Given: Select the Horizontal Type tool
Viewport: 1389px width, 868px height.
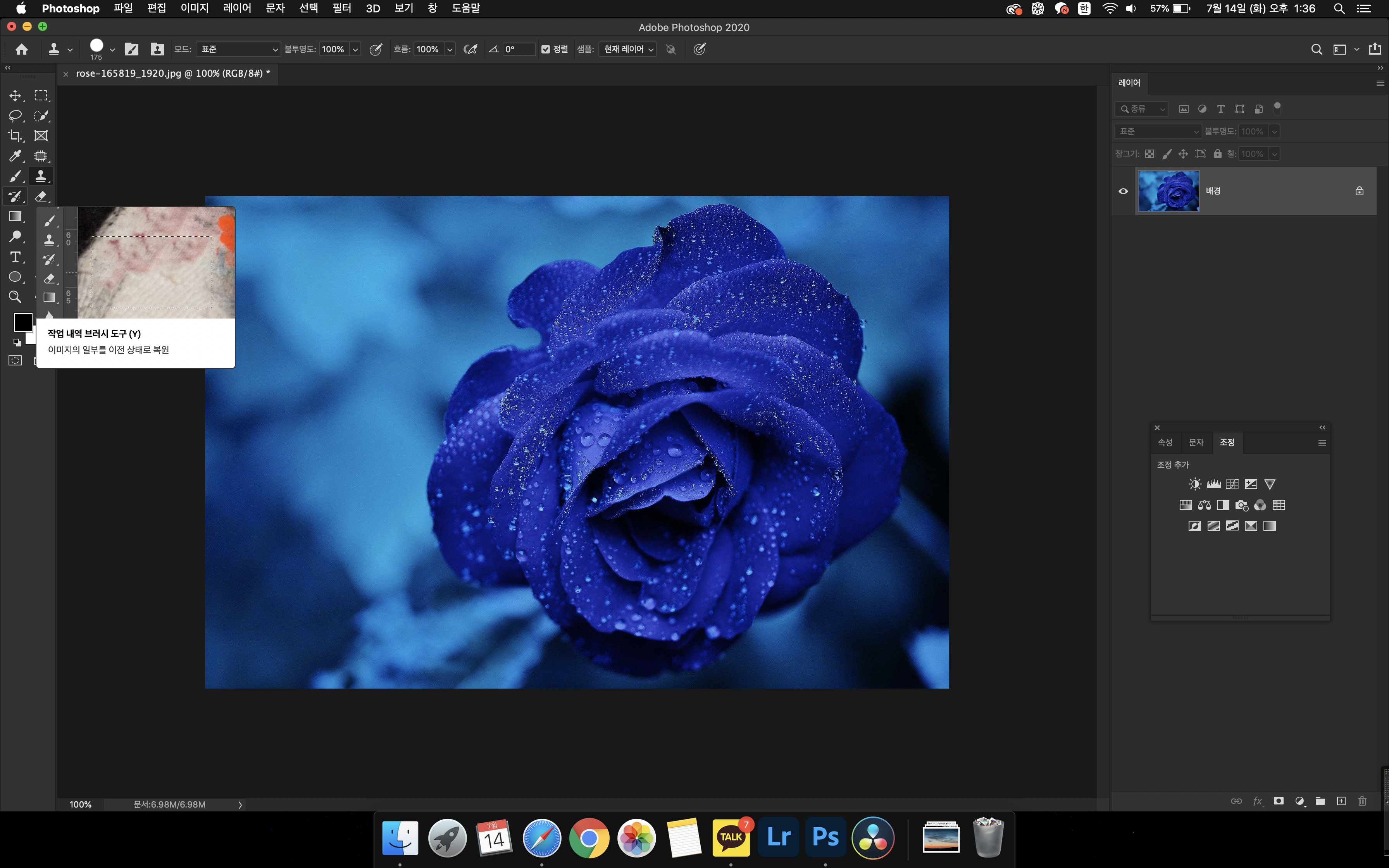Looking at the screenshot, I should (x=16, y=257).
